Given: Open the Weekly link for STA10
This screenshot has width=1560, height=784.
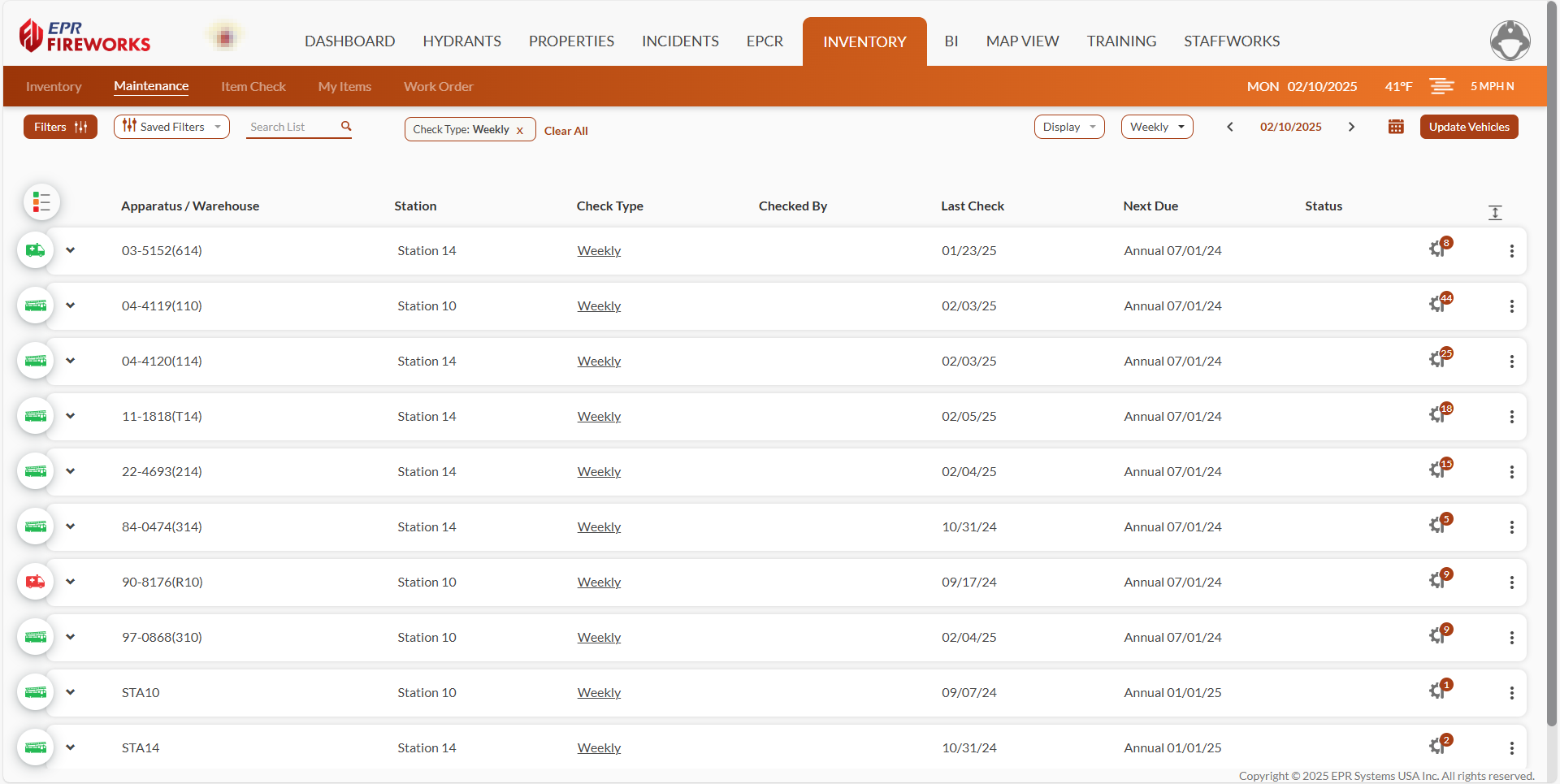Looking at the screenshot, I should [x=599, y=692].
